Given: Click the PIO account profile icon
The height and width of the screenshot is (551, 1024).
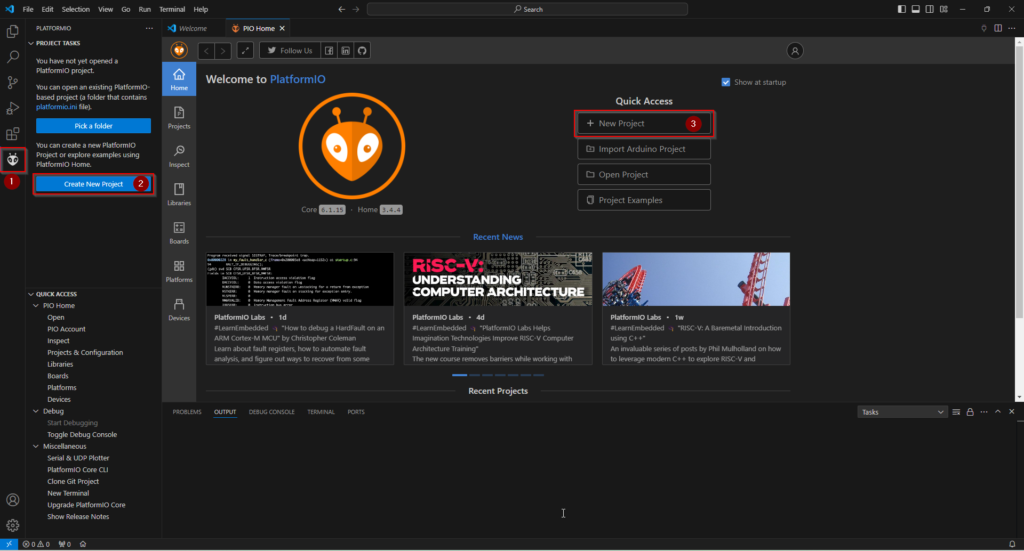Looking at the screenshot, I should [795, 51].
